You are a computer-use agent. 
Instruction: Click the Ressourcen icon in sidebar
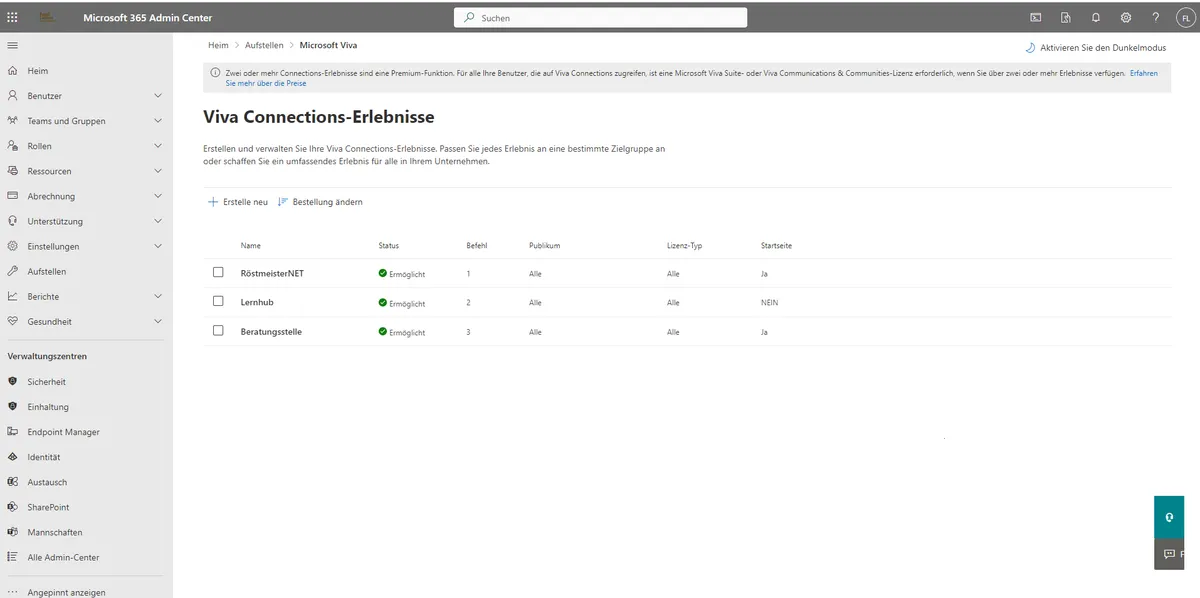point(13,171)
